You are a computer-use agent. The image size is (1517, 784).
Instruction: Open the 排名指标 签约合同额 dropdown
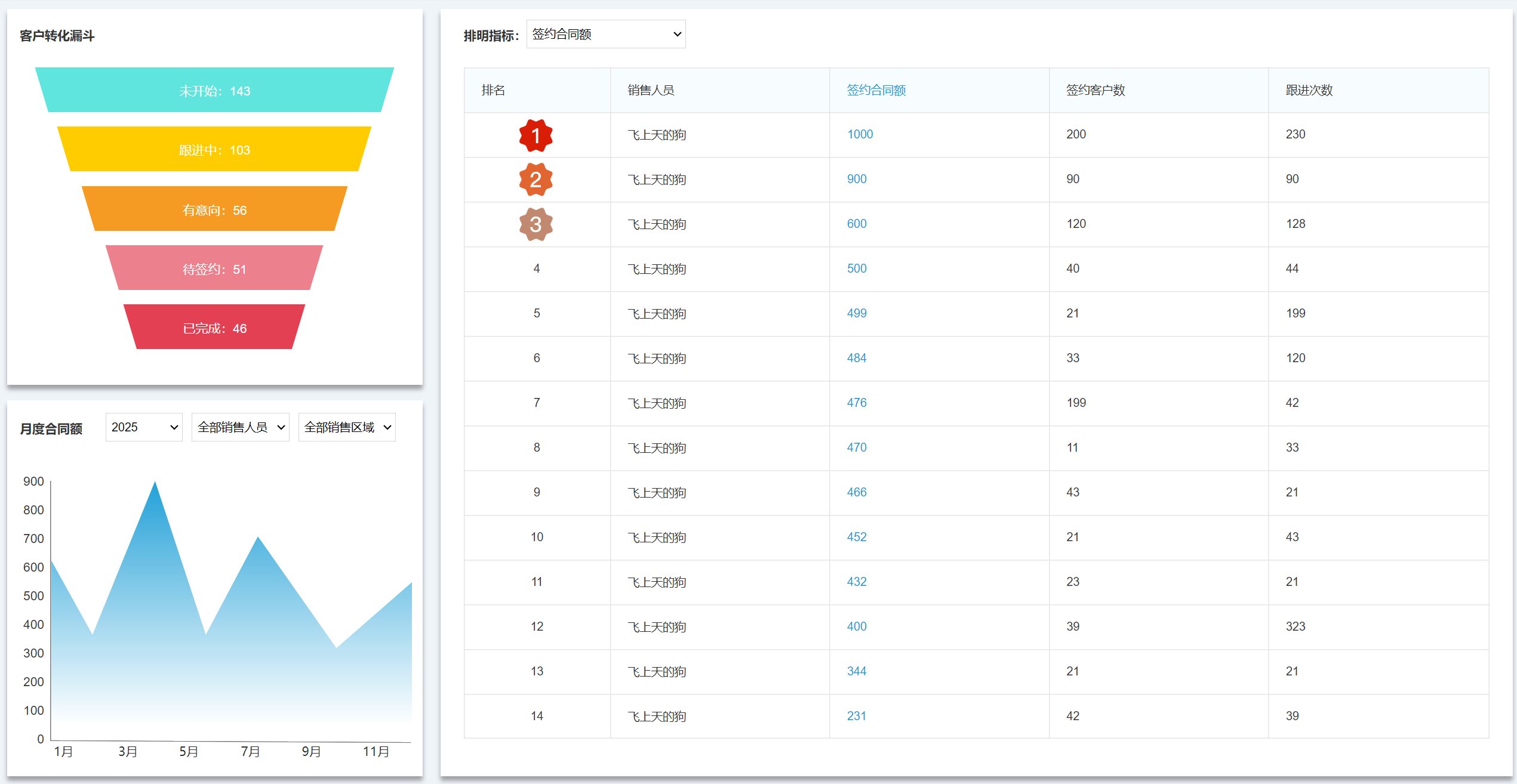[x=605, y=34]
